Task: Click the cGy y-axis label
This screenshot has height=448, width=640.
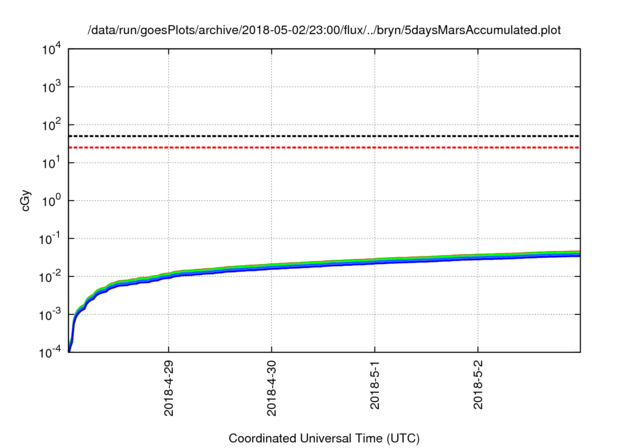Action: click(25, 200)
